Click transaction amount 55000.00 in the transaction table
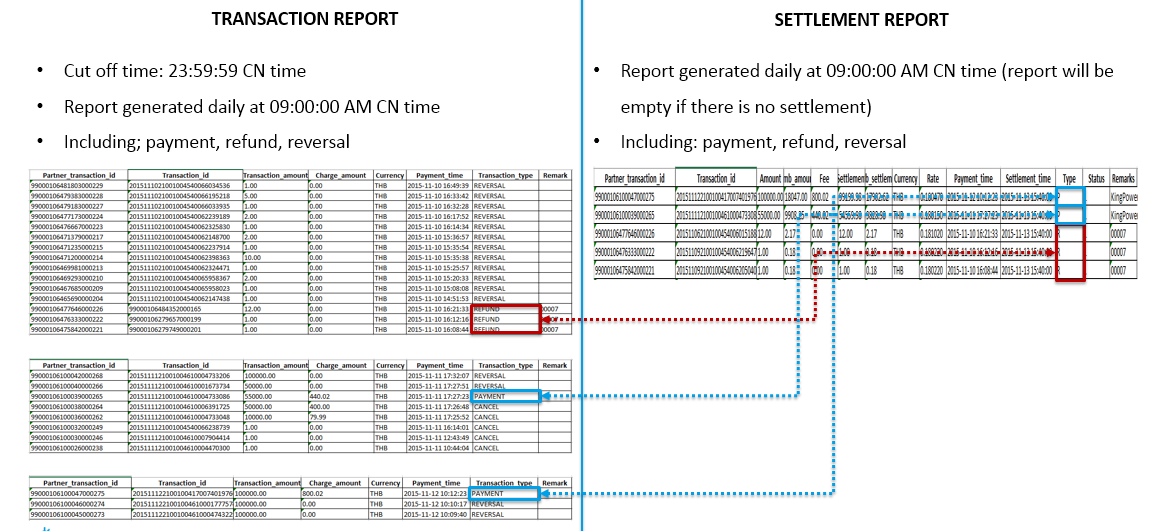 pos(275,396)
